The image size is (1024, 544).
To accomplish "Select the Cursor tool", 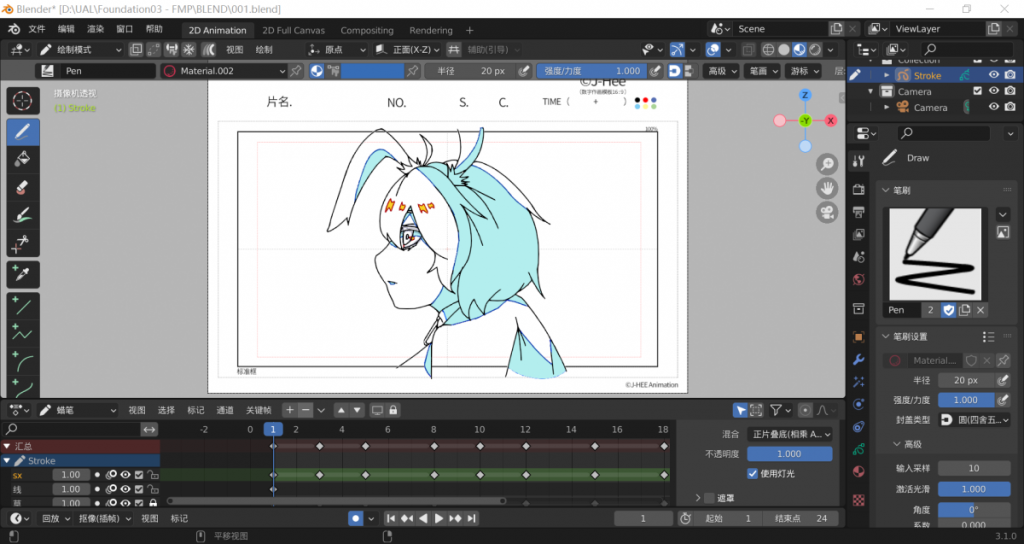I will click(x=23, y=101).
